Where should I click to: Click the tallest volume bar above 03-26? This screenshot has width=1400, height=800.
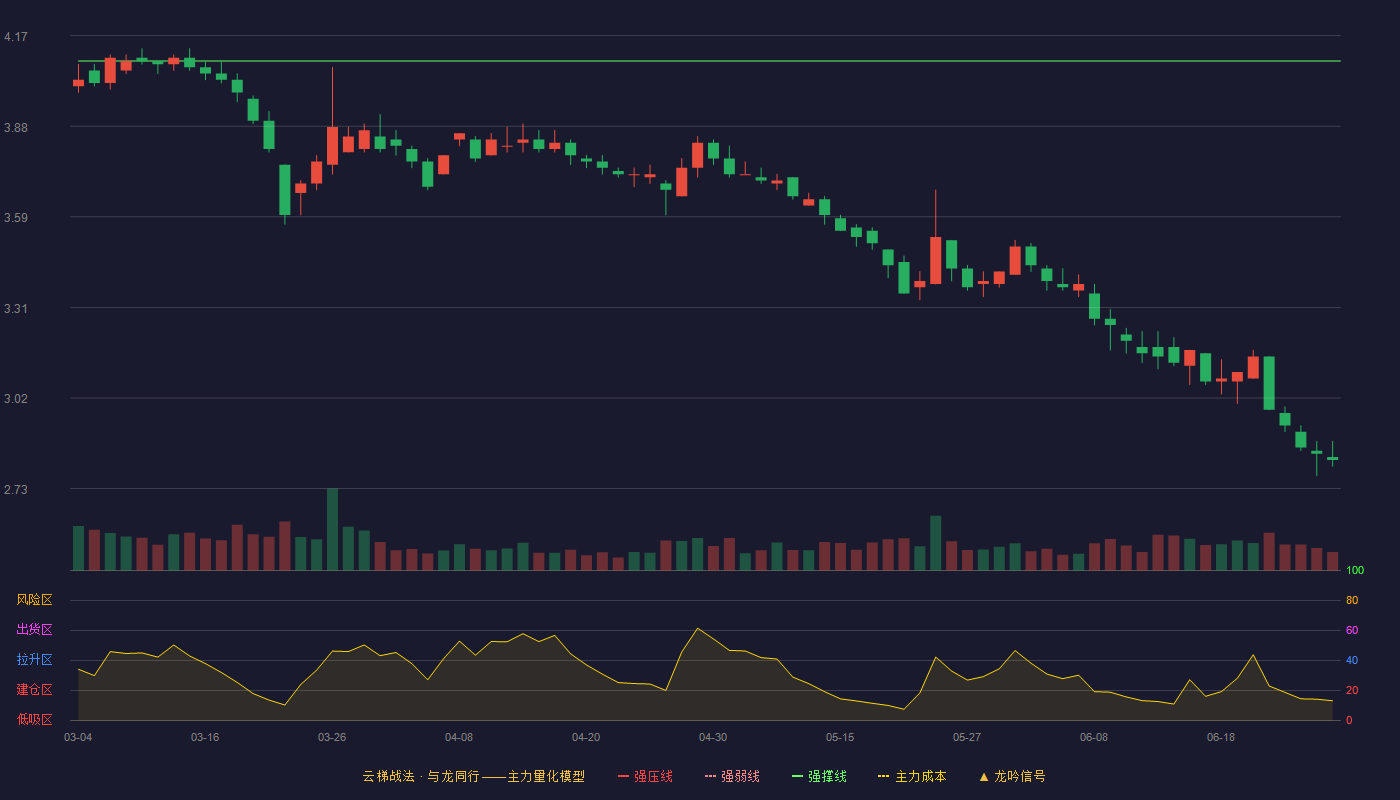click(x=332, y=529)
